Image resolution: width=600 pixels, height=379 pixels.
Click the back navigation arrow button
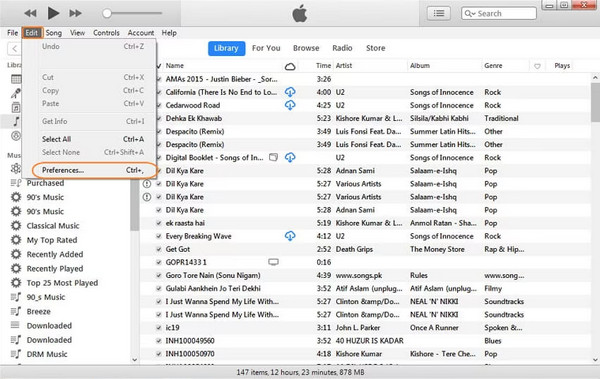14,49
